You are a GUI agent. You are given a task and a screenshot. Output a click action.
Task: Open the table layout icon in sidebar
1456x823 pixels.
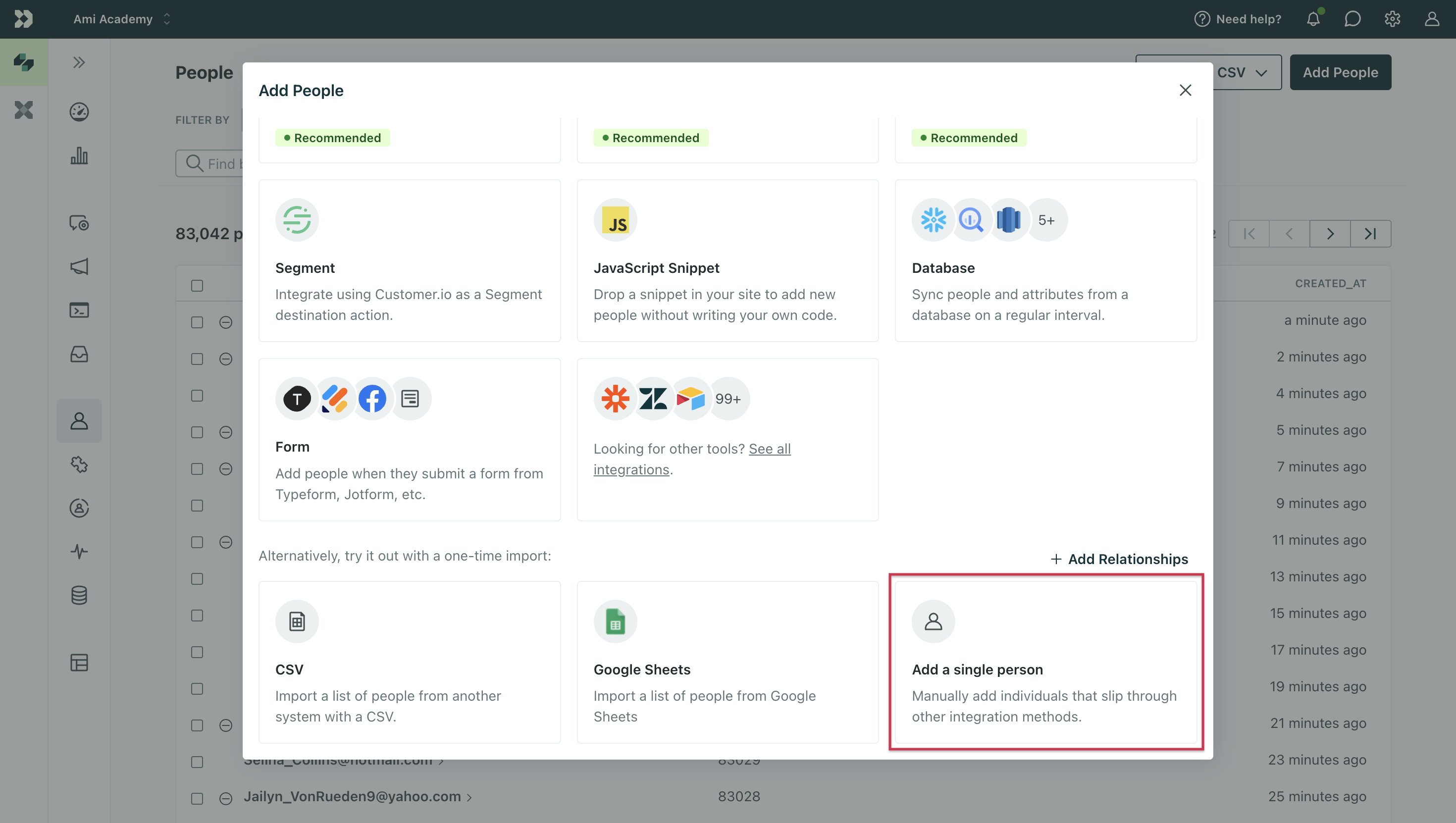[79, 662]
